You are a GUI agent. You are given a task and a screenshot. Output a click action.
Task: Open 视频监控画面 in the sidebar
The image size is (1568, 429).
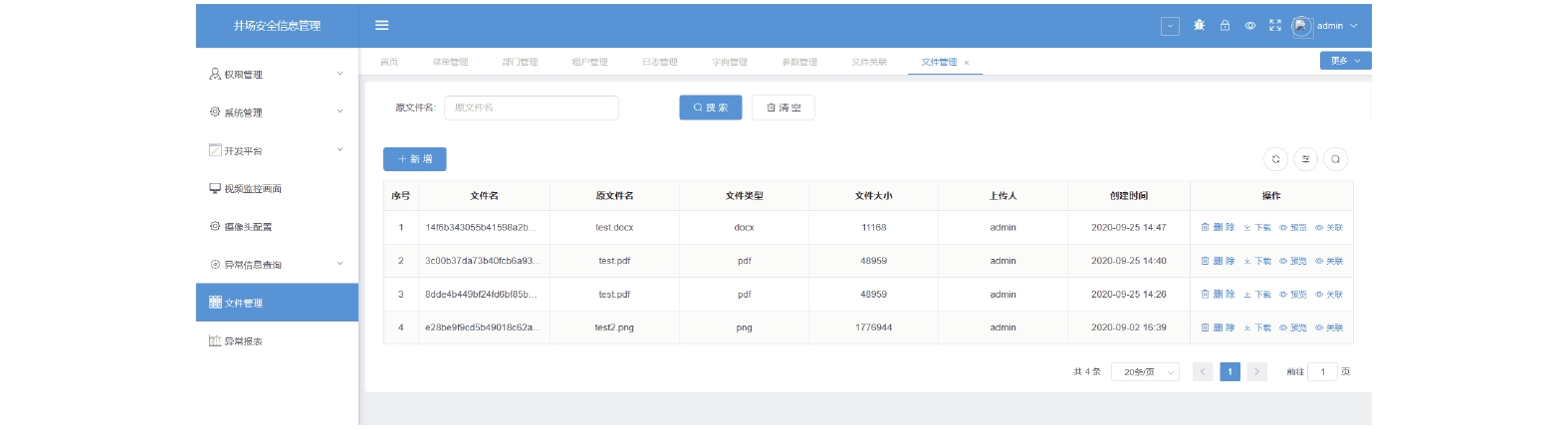click(277, 188)
